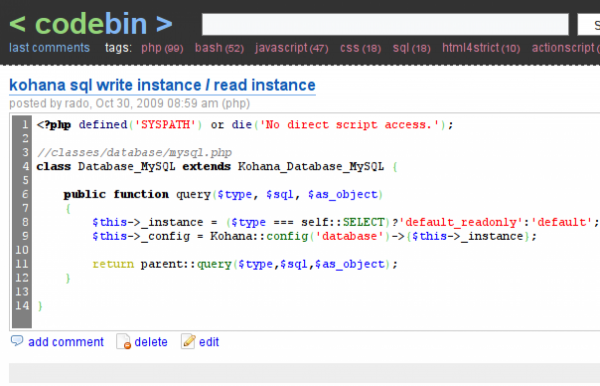Click the delete link text
600x386 pixels.
pos(151,342)
